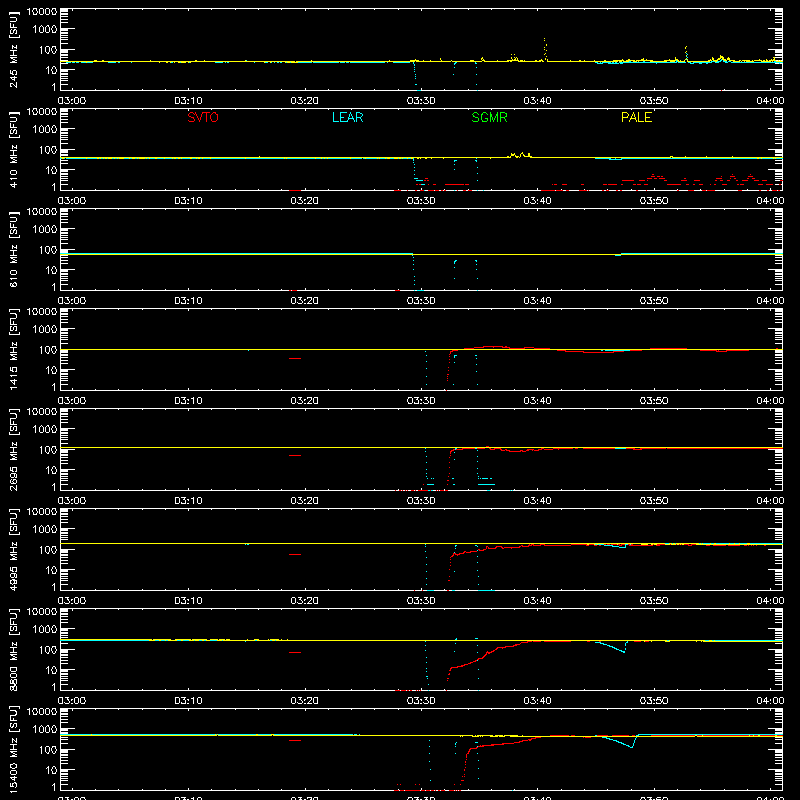Click the yellow PALE legend label
The width and height of the screenshot is (800, 800).
636,117
